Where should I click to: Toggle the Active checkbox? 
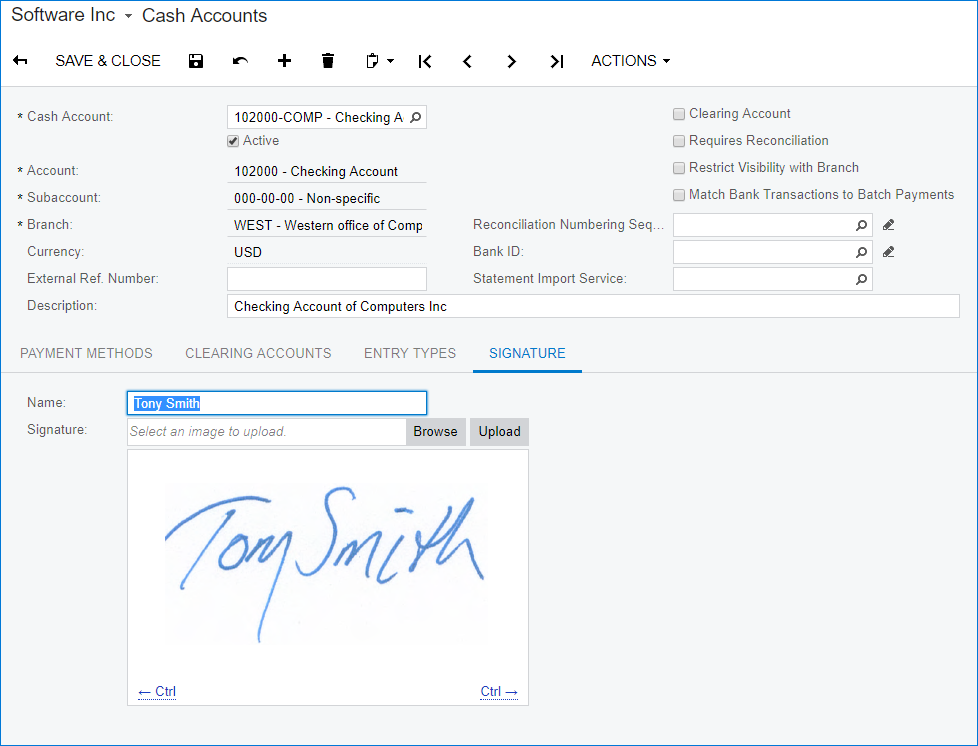[233, 141]
